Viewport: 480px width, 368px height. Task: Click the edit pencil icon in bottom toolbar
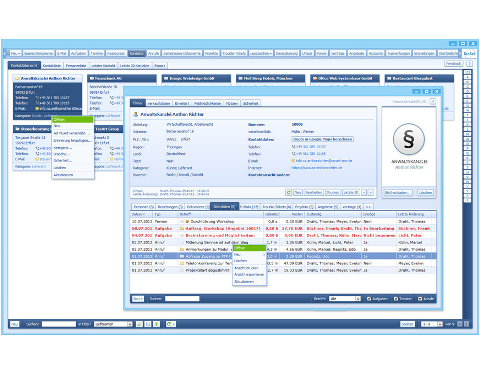(x=139, y=324)
